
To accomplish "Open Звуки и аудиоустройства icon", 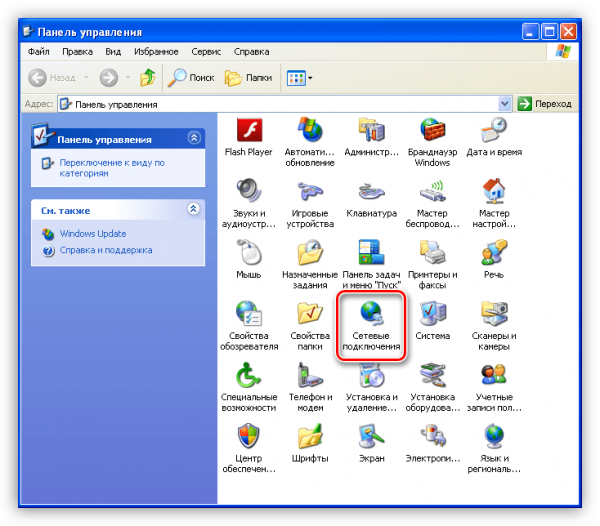I will pos(249,191).
